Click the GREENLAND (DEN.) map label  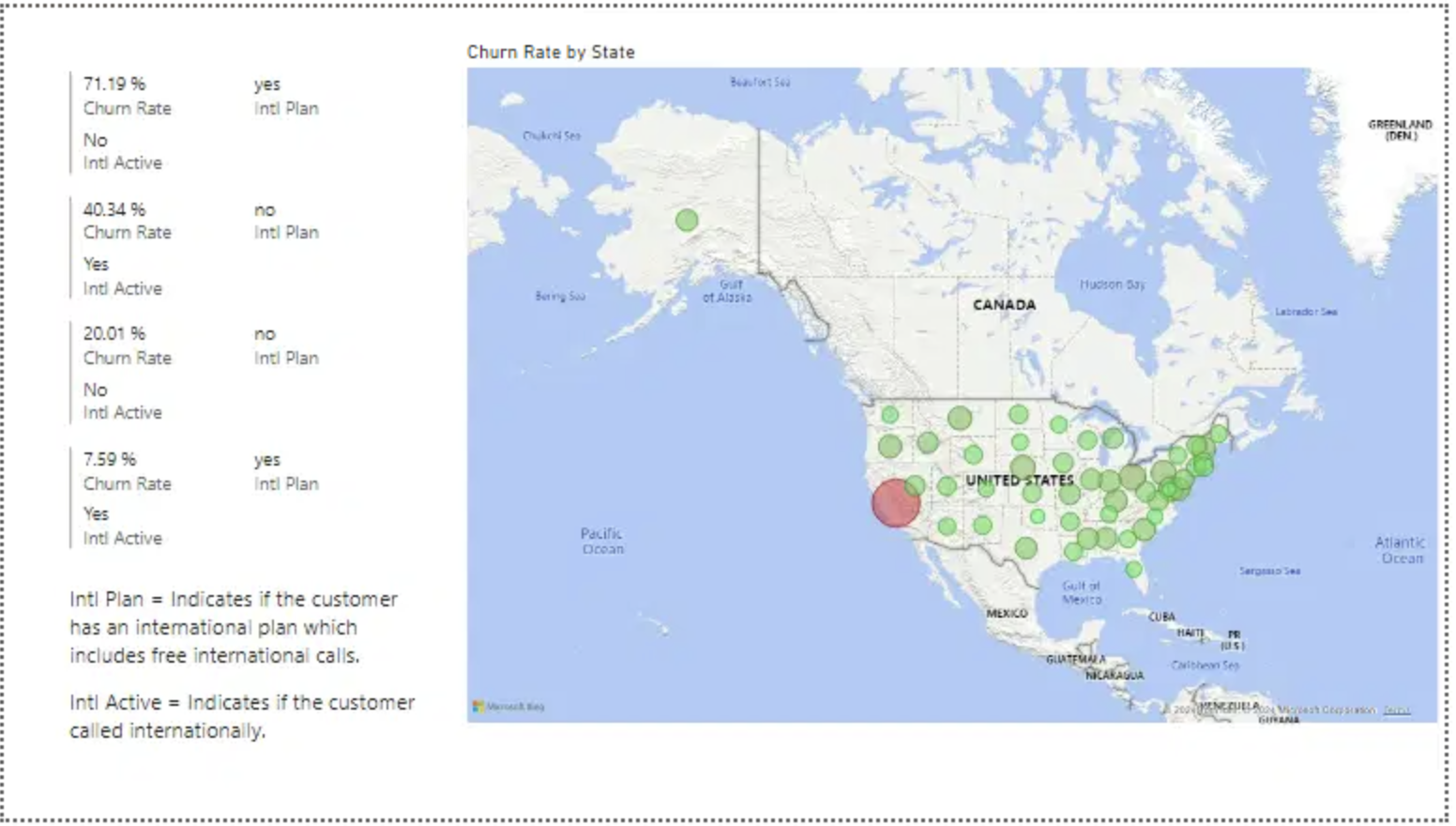pos(1400,130)
